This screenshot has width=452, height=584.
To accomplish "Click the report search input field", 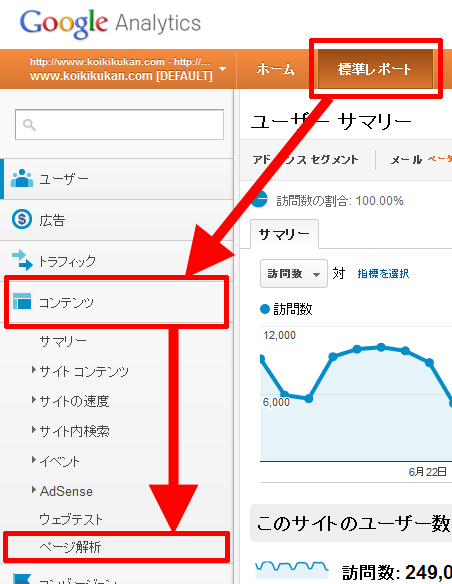I will [x=120, y=124].
